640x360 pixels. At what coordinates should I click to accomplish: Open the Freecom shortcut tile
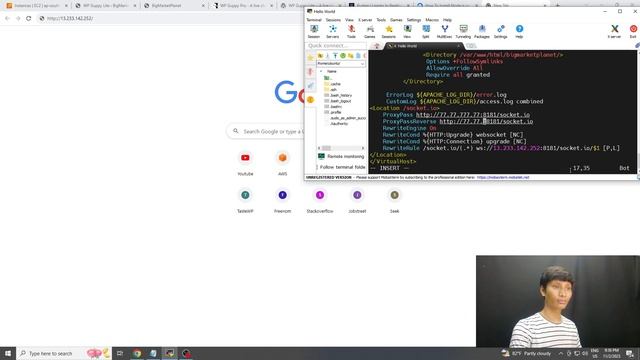(x=282, y=201)
